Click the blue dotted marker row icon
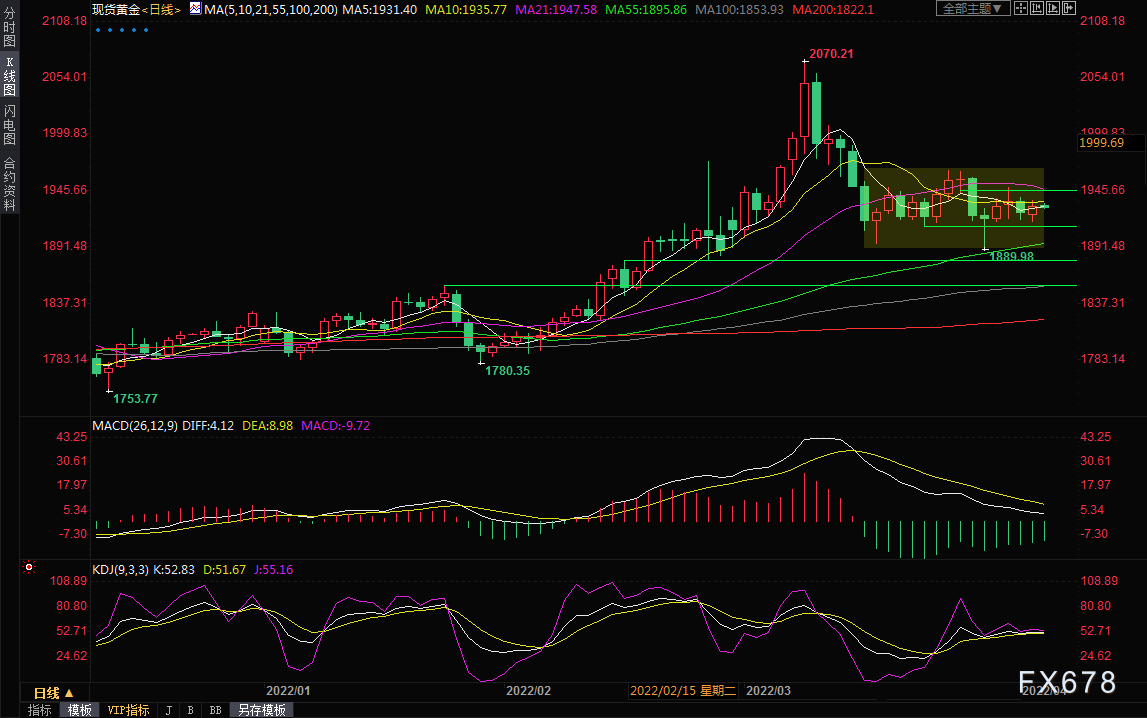This screenshot has width=1147, height=718. click(x=122, y=30)
